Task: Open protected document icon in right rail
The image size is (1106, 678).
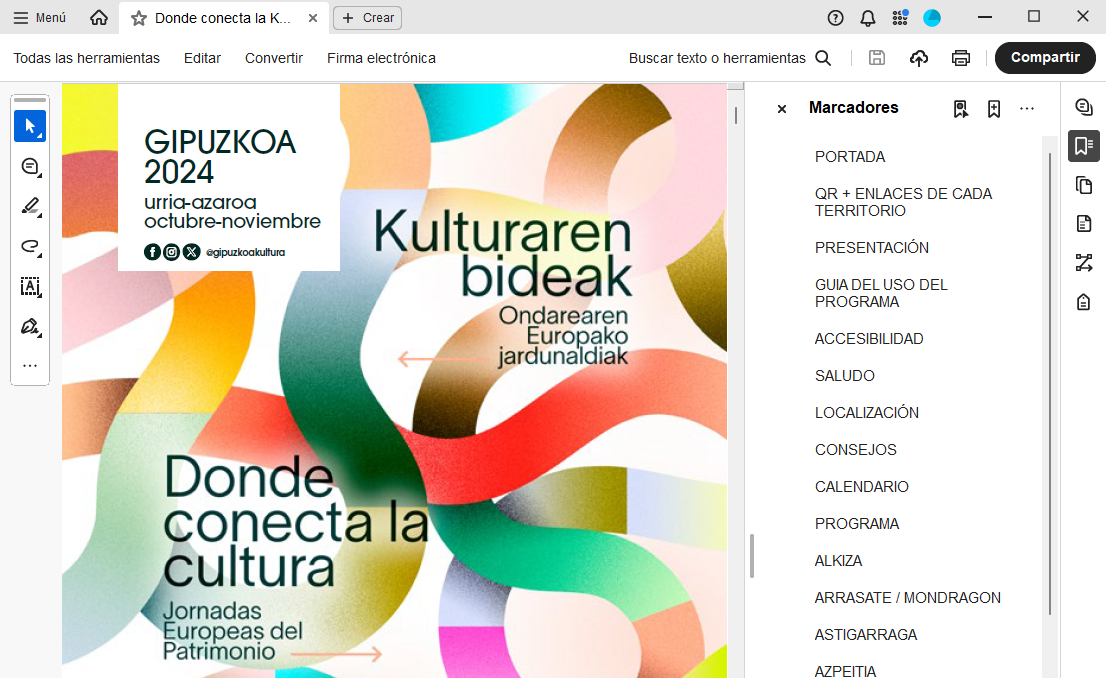Action: (1084, 302)
